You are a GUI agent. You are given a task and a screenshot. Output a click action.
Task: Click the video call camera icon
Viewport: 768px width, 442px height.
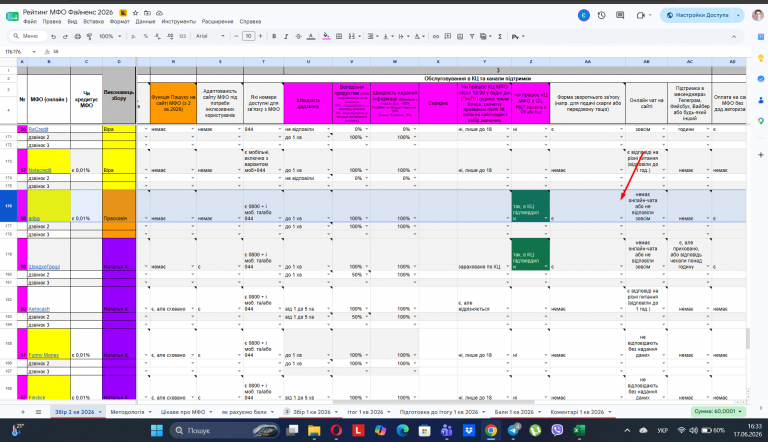[641, 15]
